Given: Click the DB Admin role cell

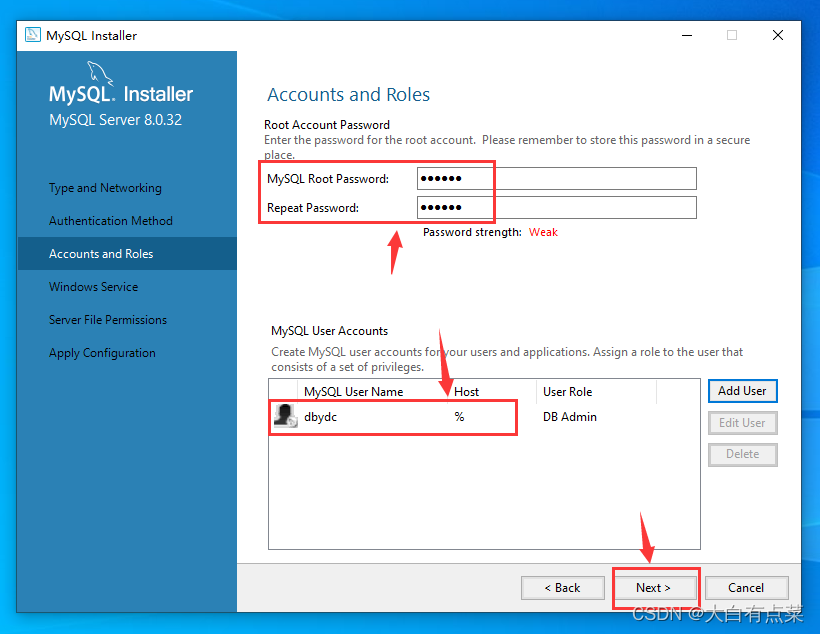Looking at the screenshot, I should pyautogui.click(x=570, y=417).
